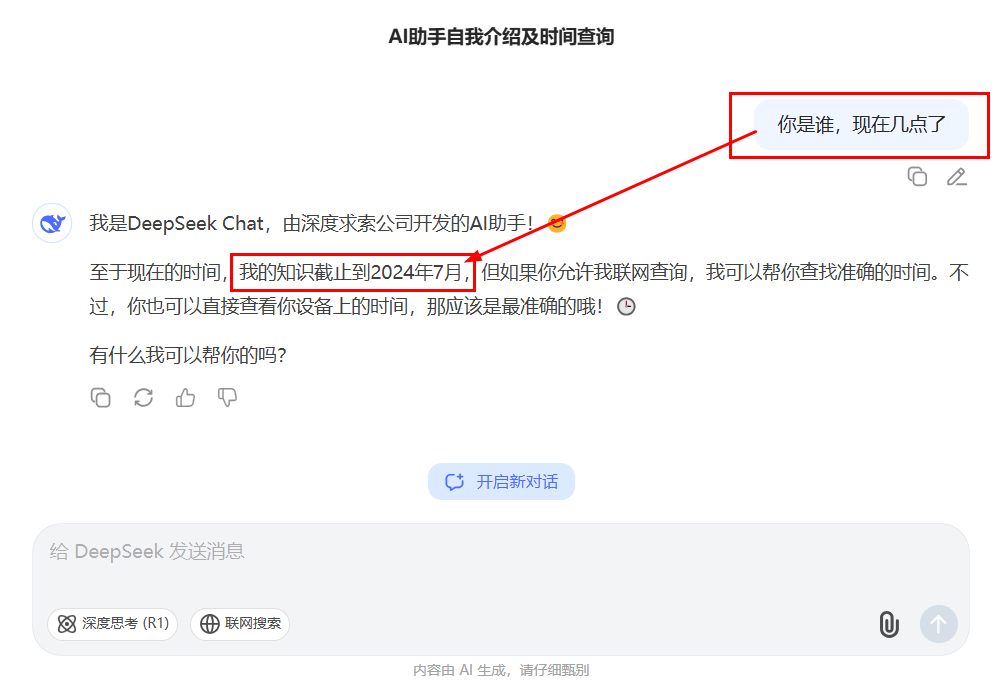The height and width of the screenshot is (684, 1005).
Task: Copy the DeepSeek Chat response
Action: click(x=101, y=397)
